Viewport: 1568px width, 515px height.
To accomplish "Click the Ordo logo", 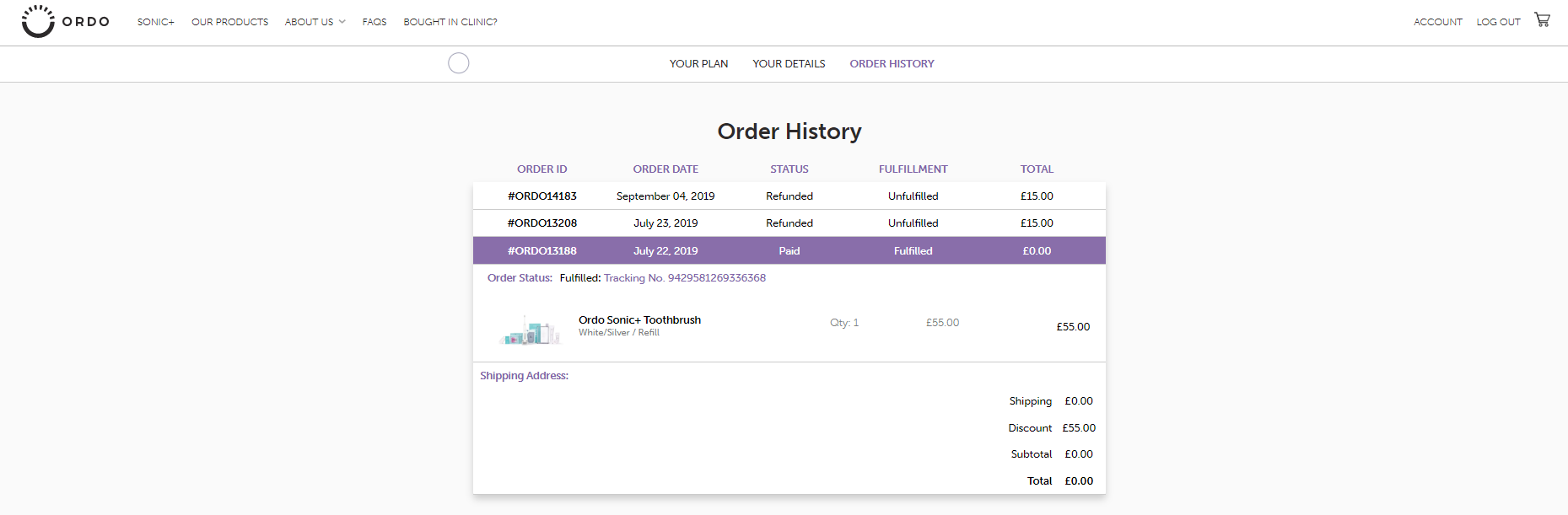I will [65, 21].
